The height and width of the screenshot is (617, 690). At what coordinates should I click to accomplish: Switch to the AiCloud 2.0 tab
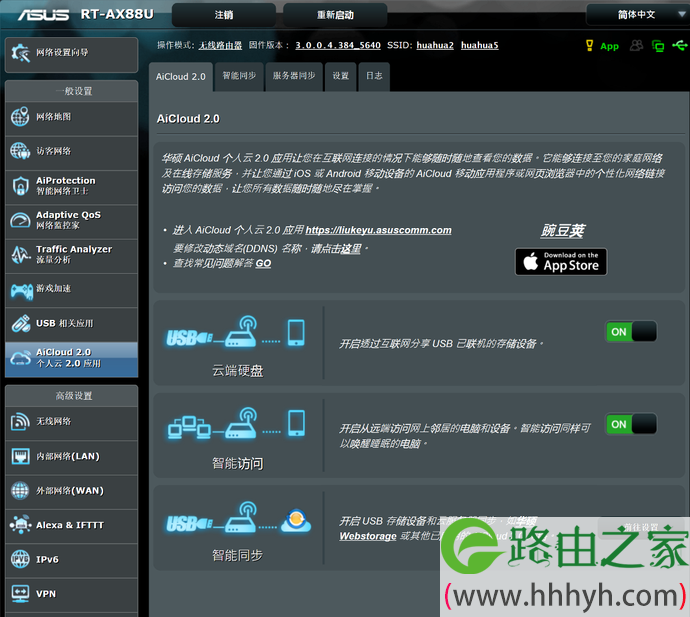click(x=181, y=77)
